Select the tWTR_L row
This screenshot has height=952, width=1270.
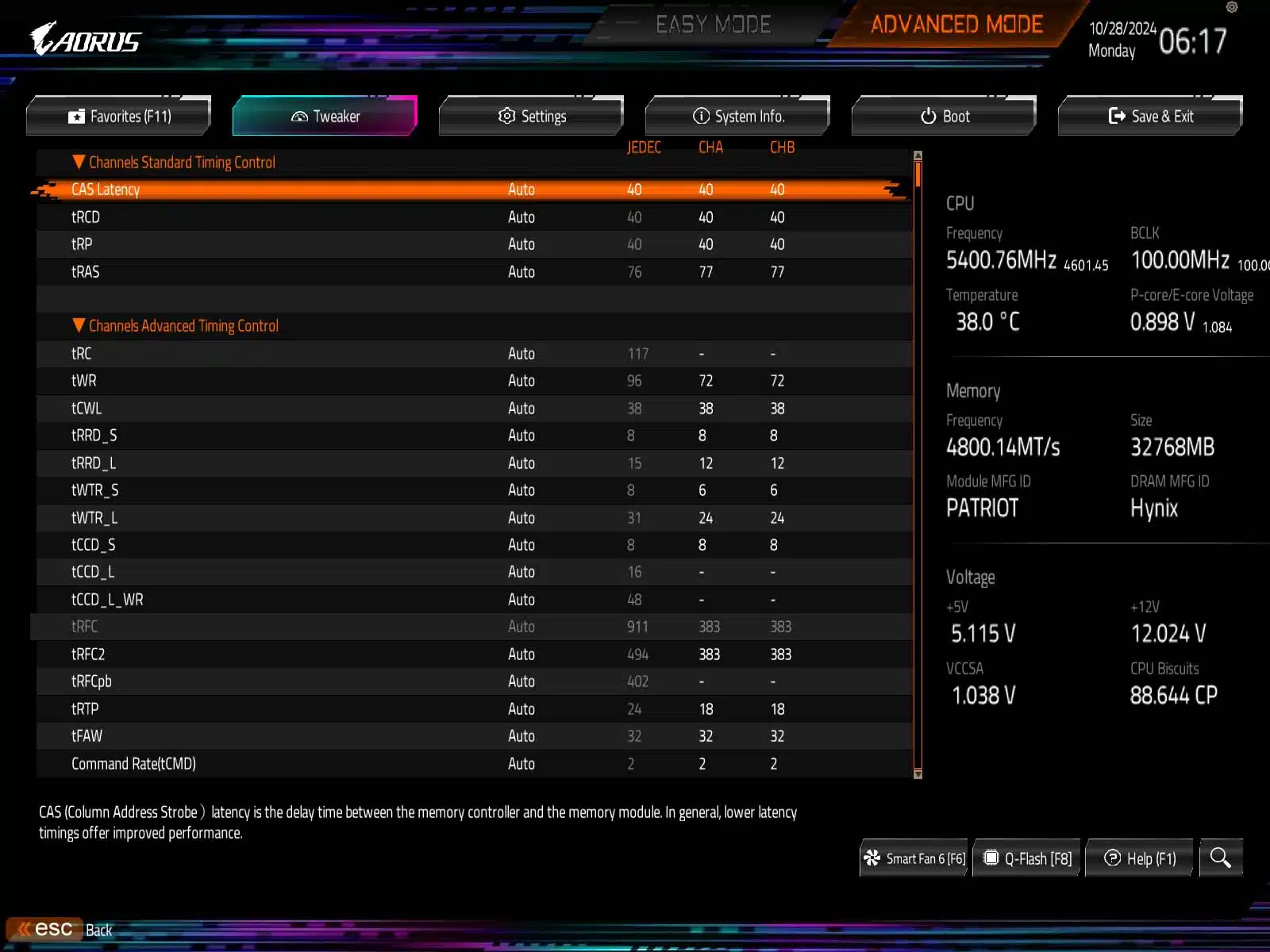click(475, 517)
